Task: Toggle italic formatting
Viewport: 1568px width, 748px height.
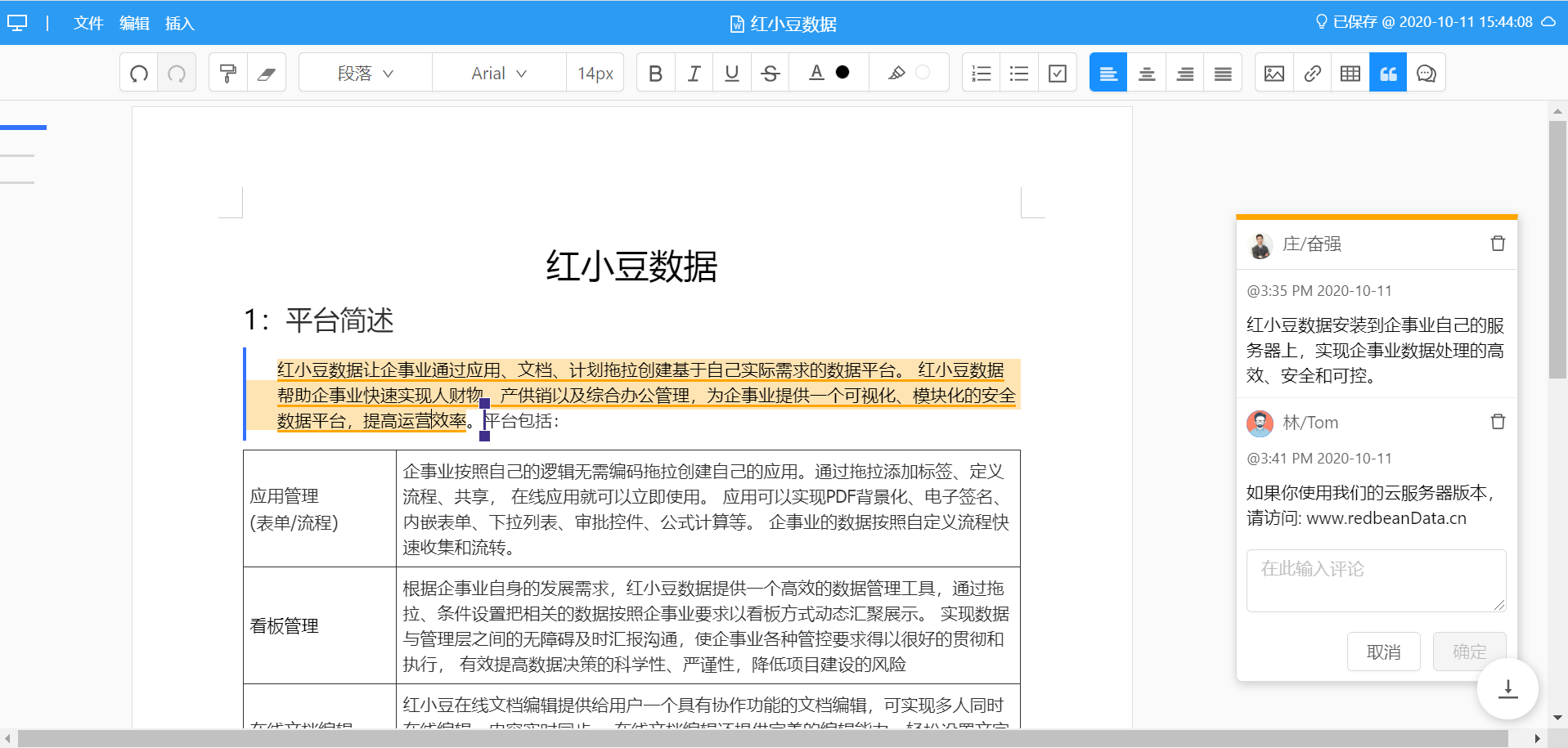Action: coord(694,74)
